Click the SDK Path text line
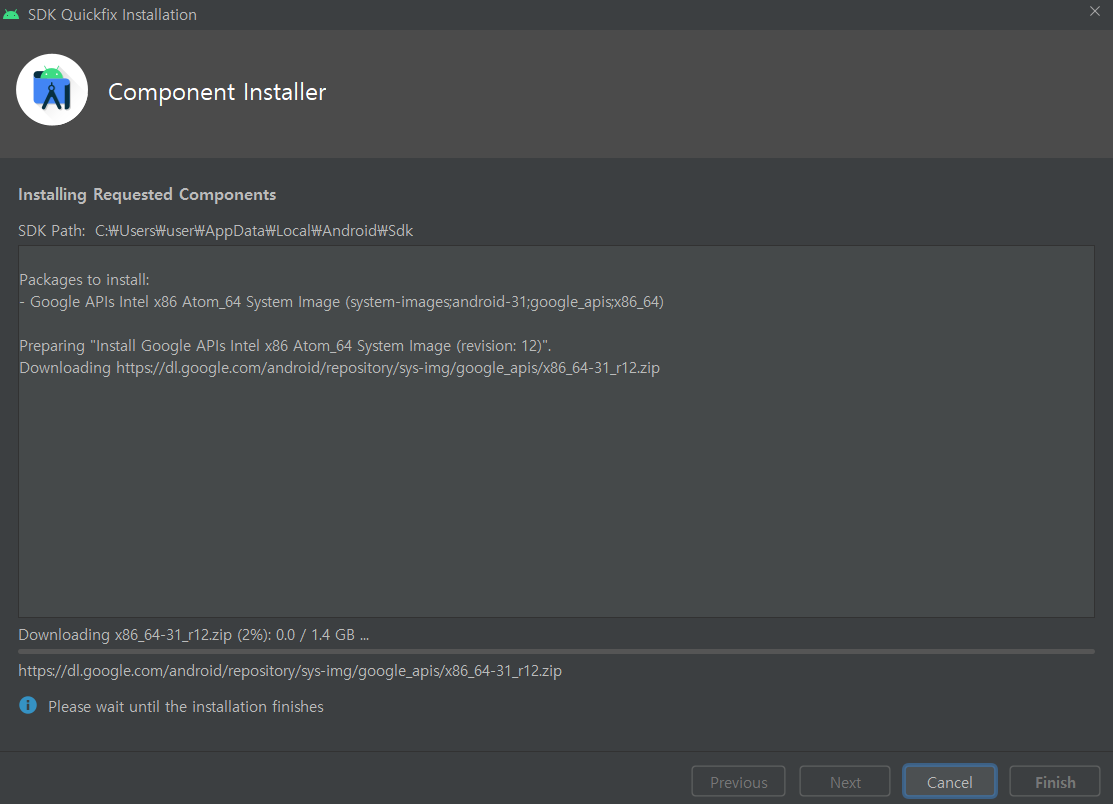The image size is (1113, 804). coord(216,231)
